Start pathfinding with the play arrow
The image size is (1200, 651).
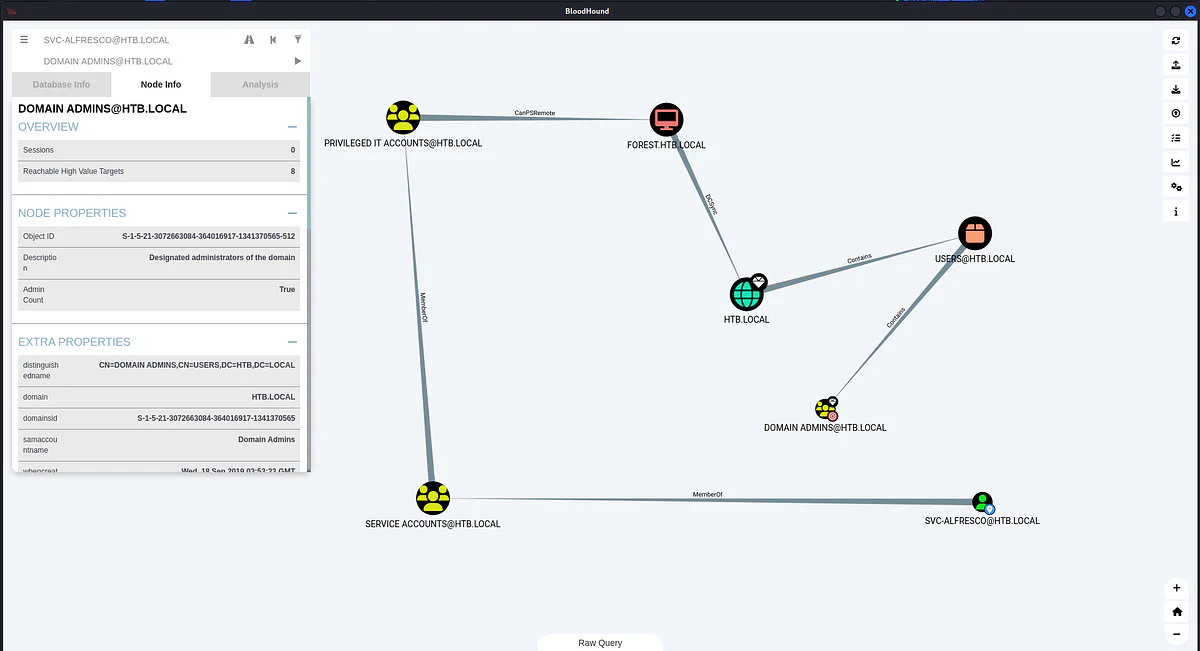(x=297, y=62)
